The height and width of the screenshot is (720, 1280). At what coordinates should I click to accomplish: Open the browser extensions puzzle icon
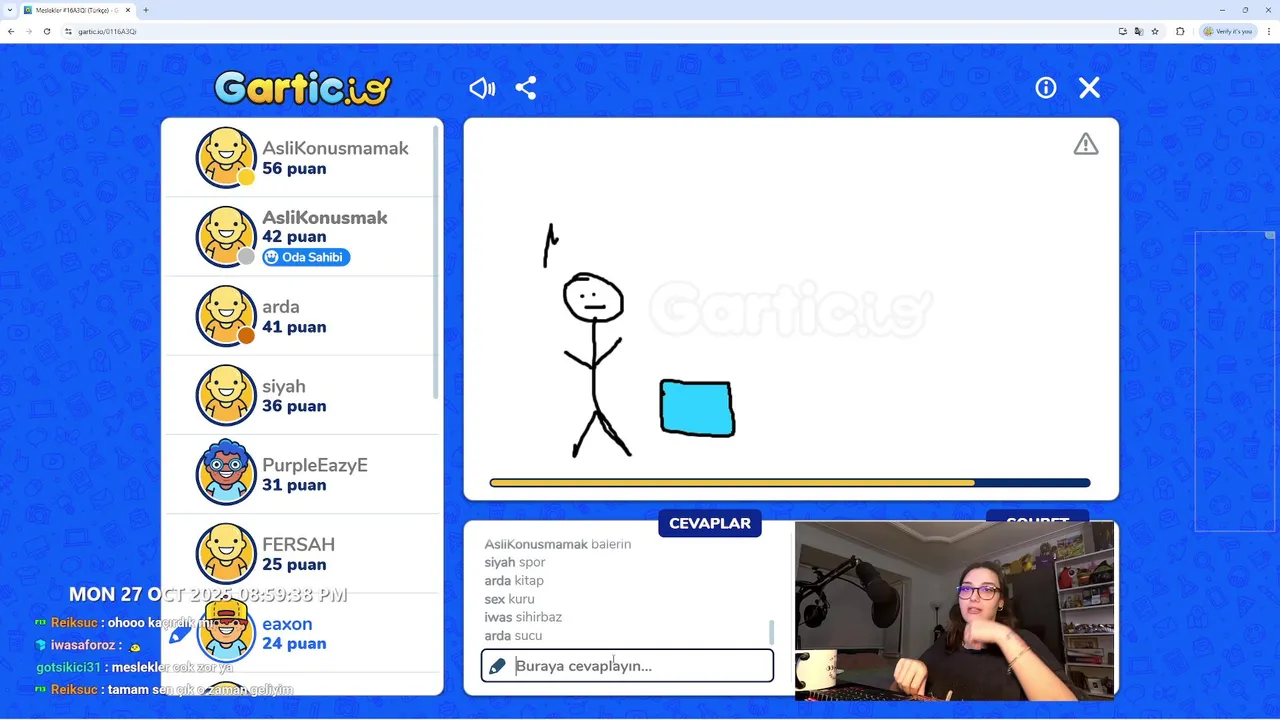(x=1180, y=31)
